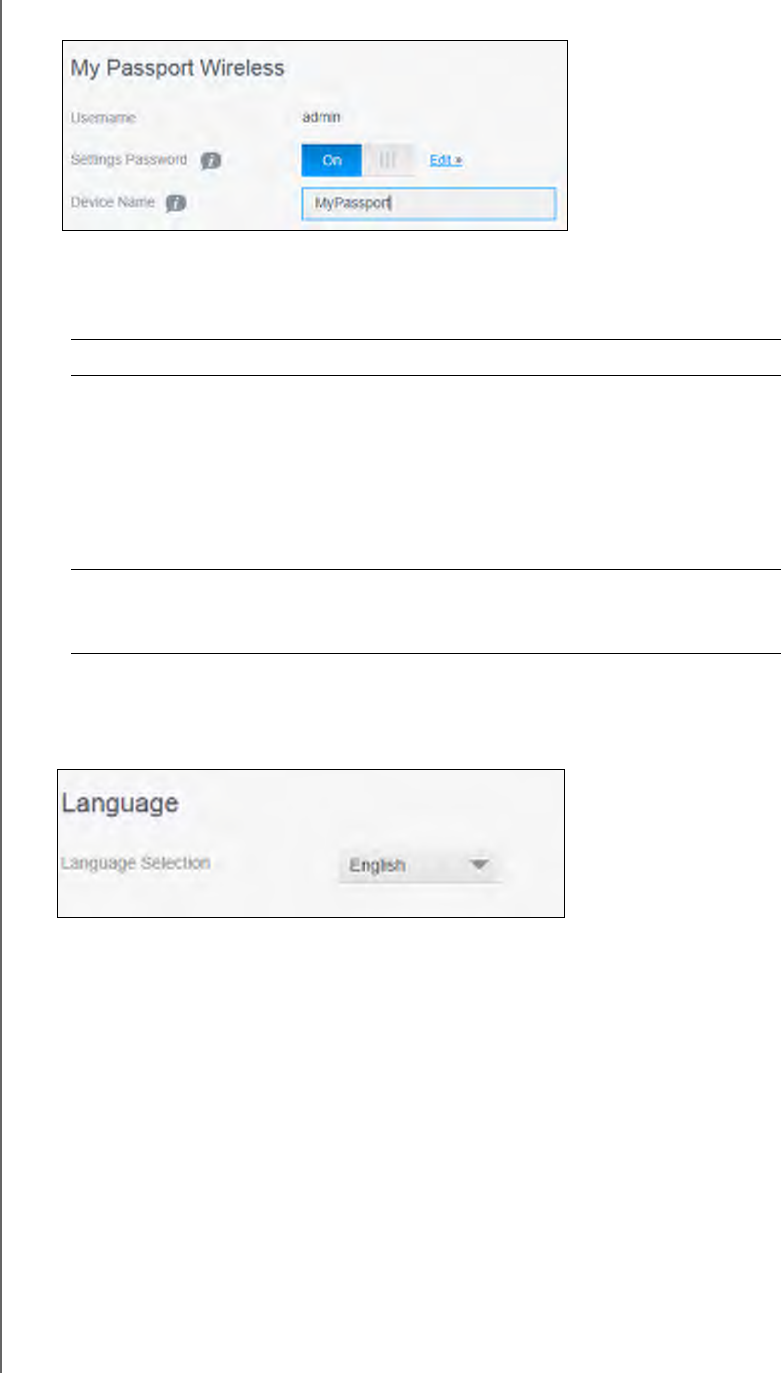The height and width of the screenshot is (1373, 781).
Task: Open the Edit link for Settings Password
Action: click(445, 160)
